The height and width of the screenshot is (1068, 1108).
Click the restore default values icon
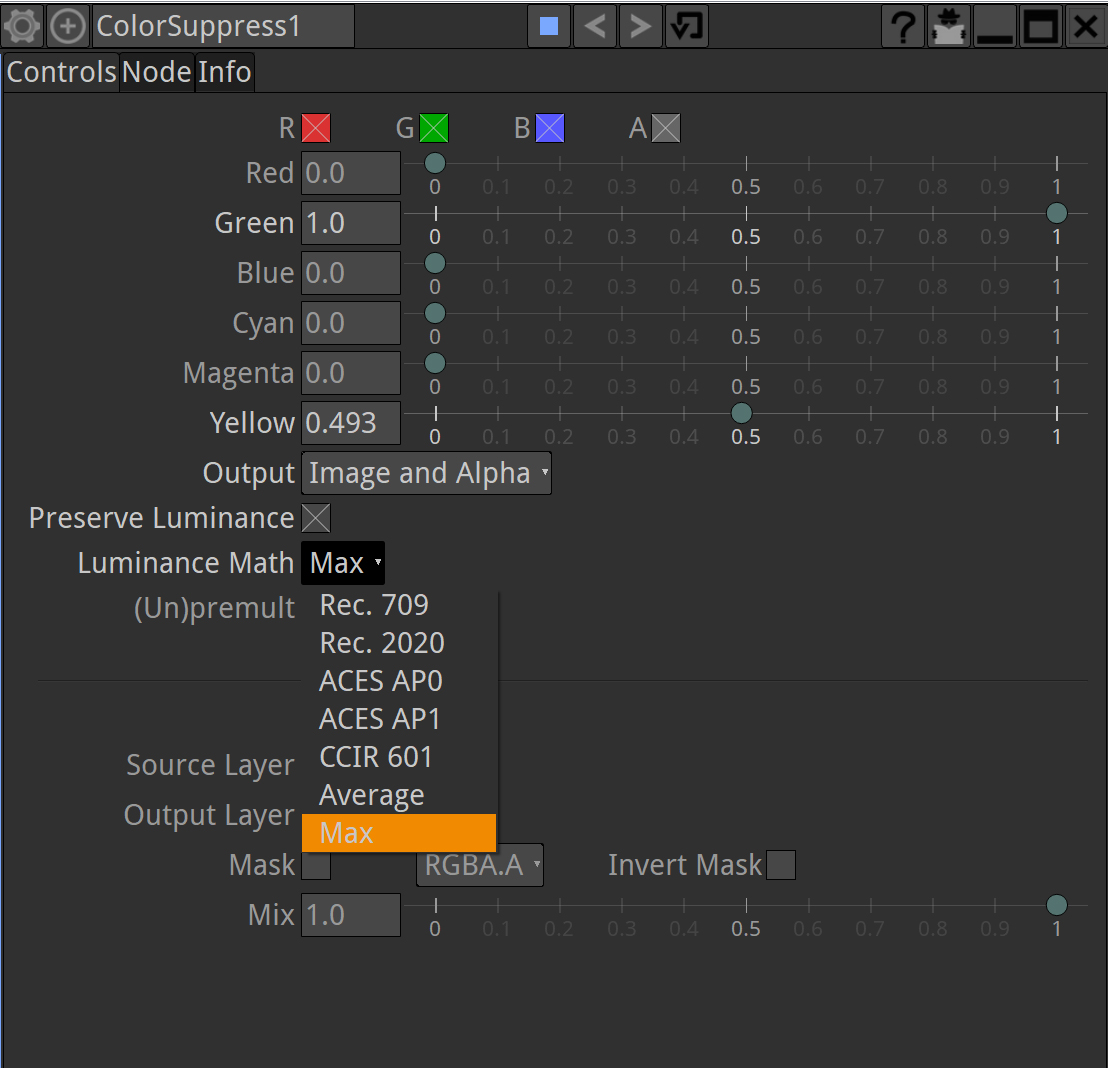(686, 26)
